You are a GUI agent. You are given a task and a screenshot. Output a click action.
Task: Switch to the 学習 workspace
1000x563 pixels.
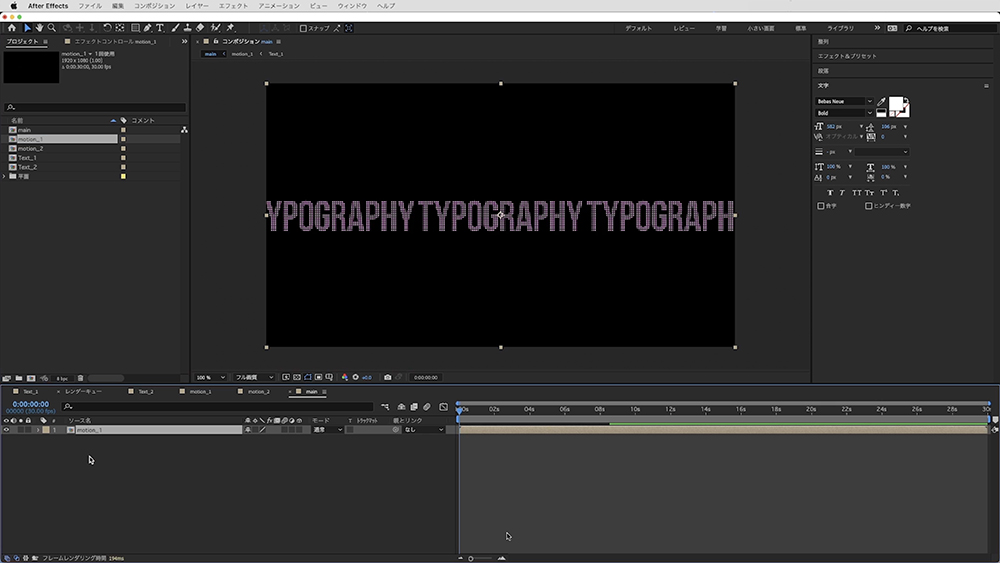coord(721,28)
